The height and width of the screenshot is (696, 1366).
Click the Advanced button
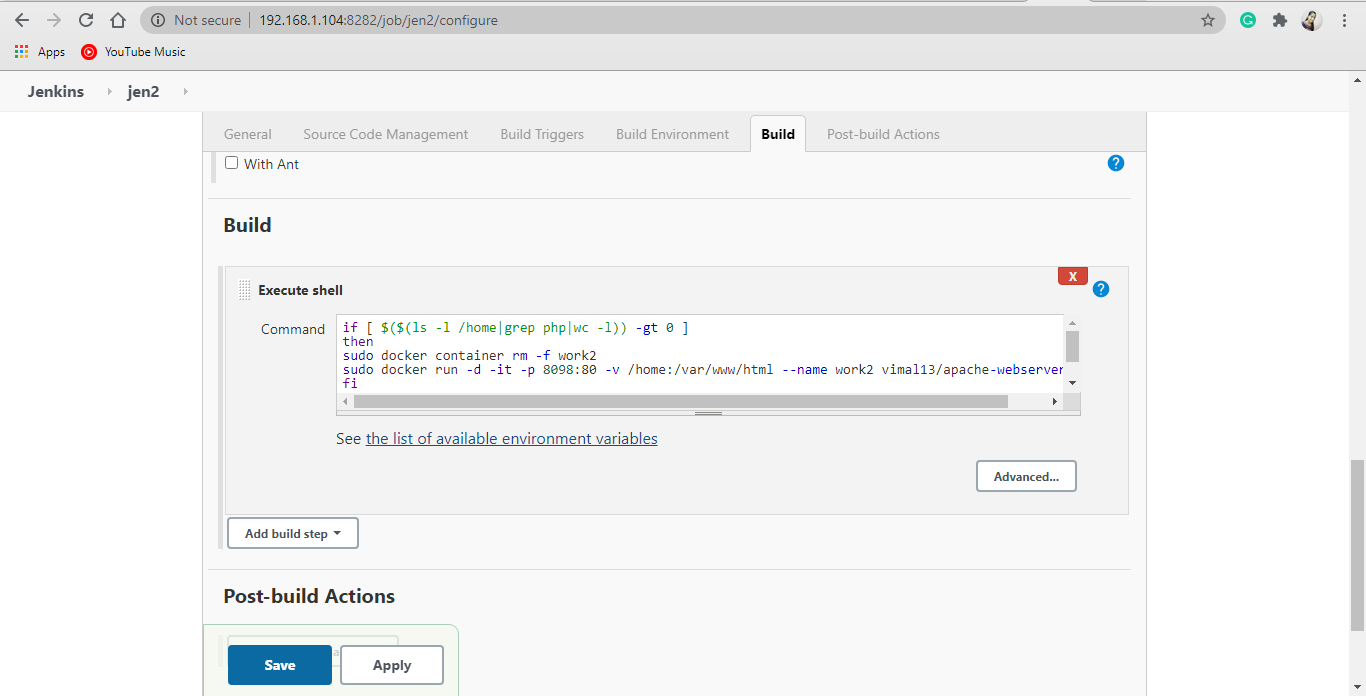point(1026,475)
